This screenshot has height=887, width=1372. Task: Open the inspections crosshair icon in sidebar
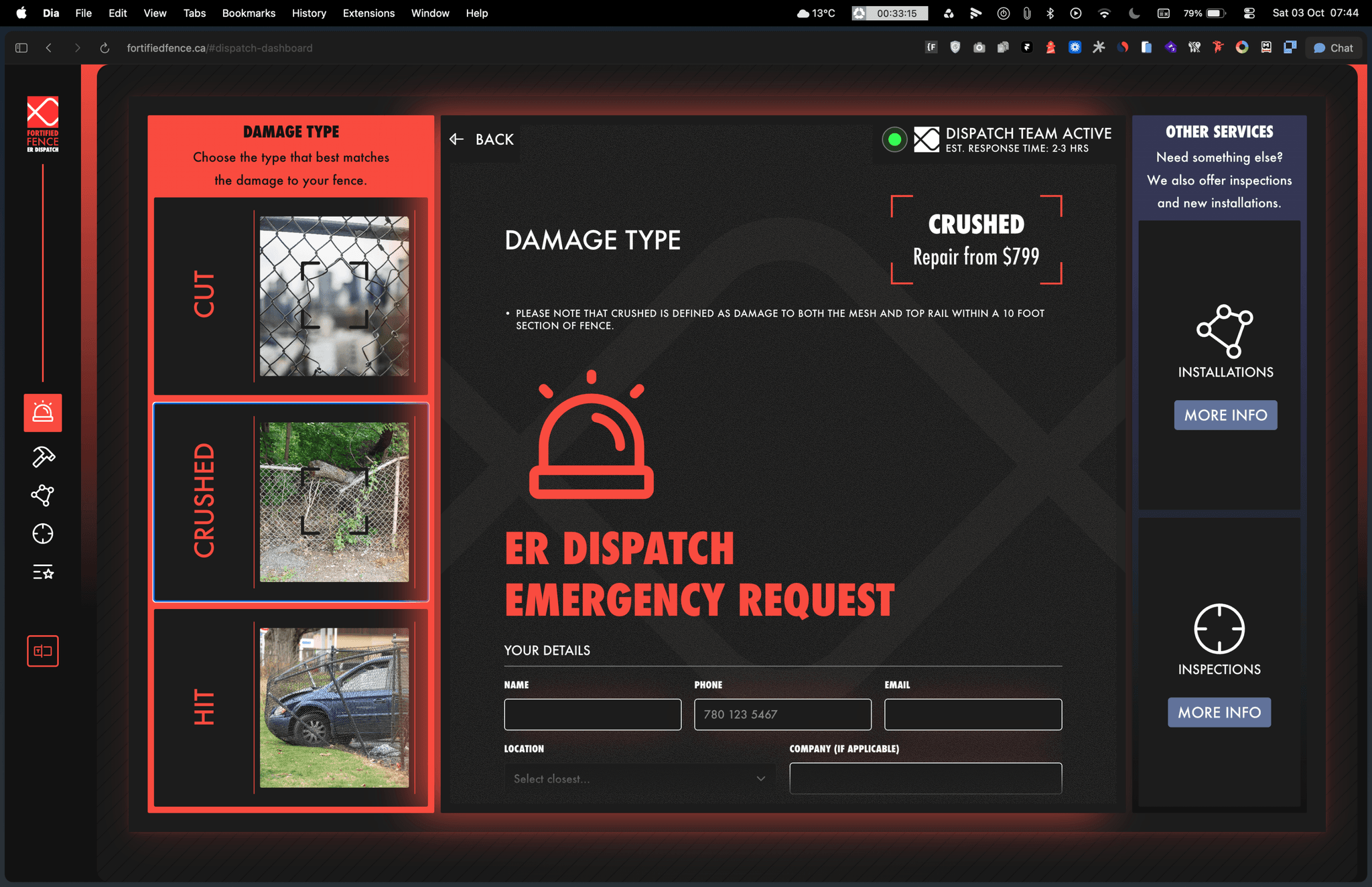click(43, 534)
